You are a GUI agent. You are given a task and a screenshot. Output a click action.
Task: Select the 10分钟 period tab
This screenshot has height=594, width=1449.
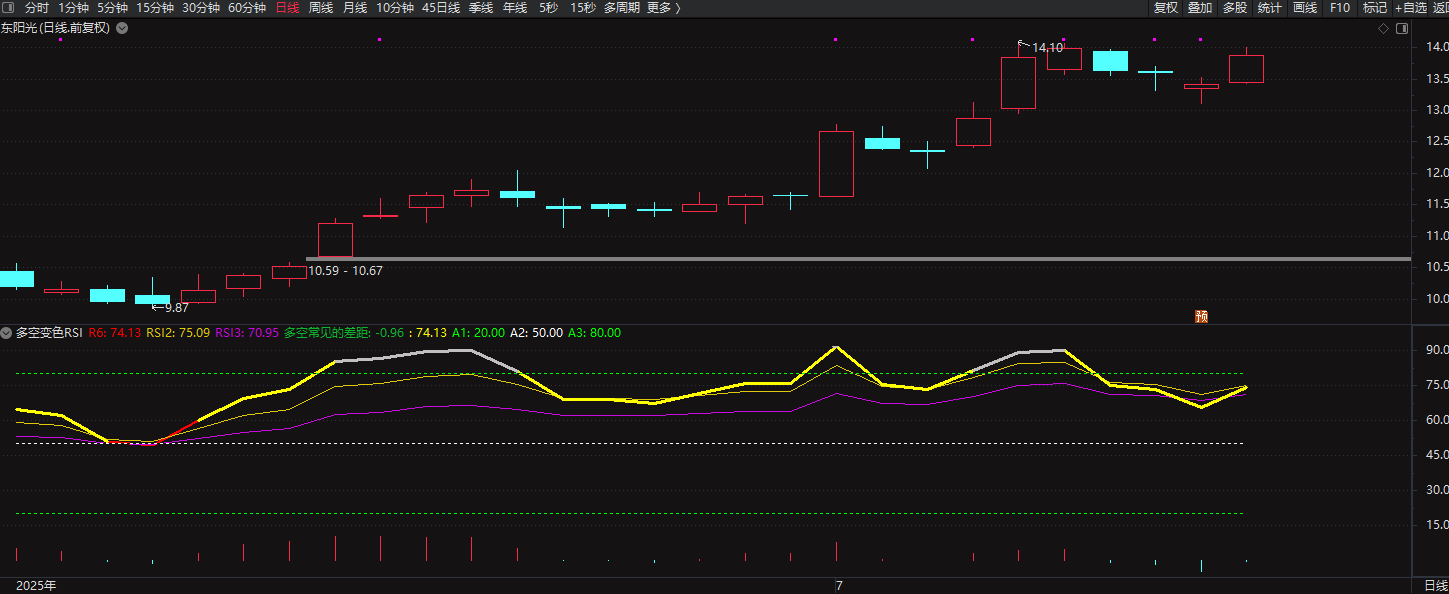point(395,8)
